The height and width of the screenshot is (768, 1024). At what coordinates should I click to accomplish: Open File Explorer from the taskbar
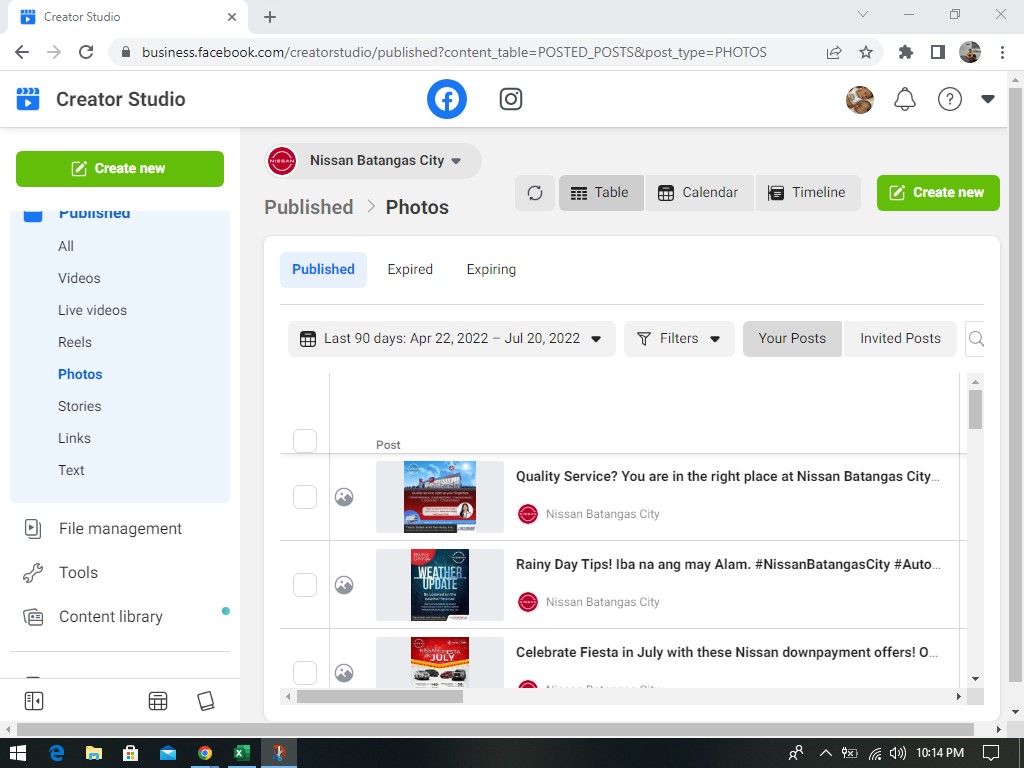[93, 753]
